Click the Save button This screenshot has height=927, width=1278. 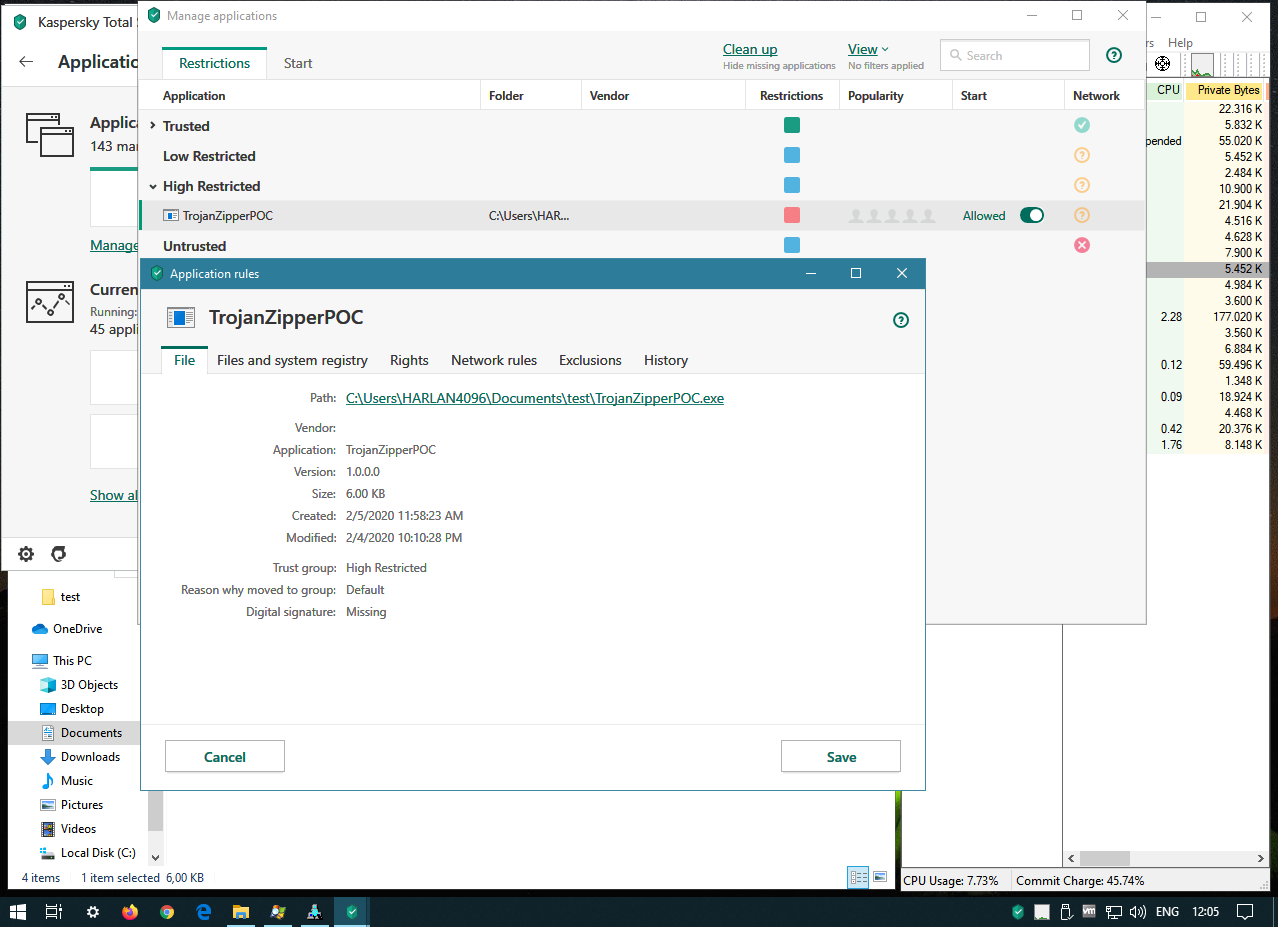[x=841, y=756]
